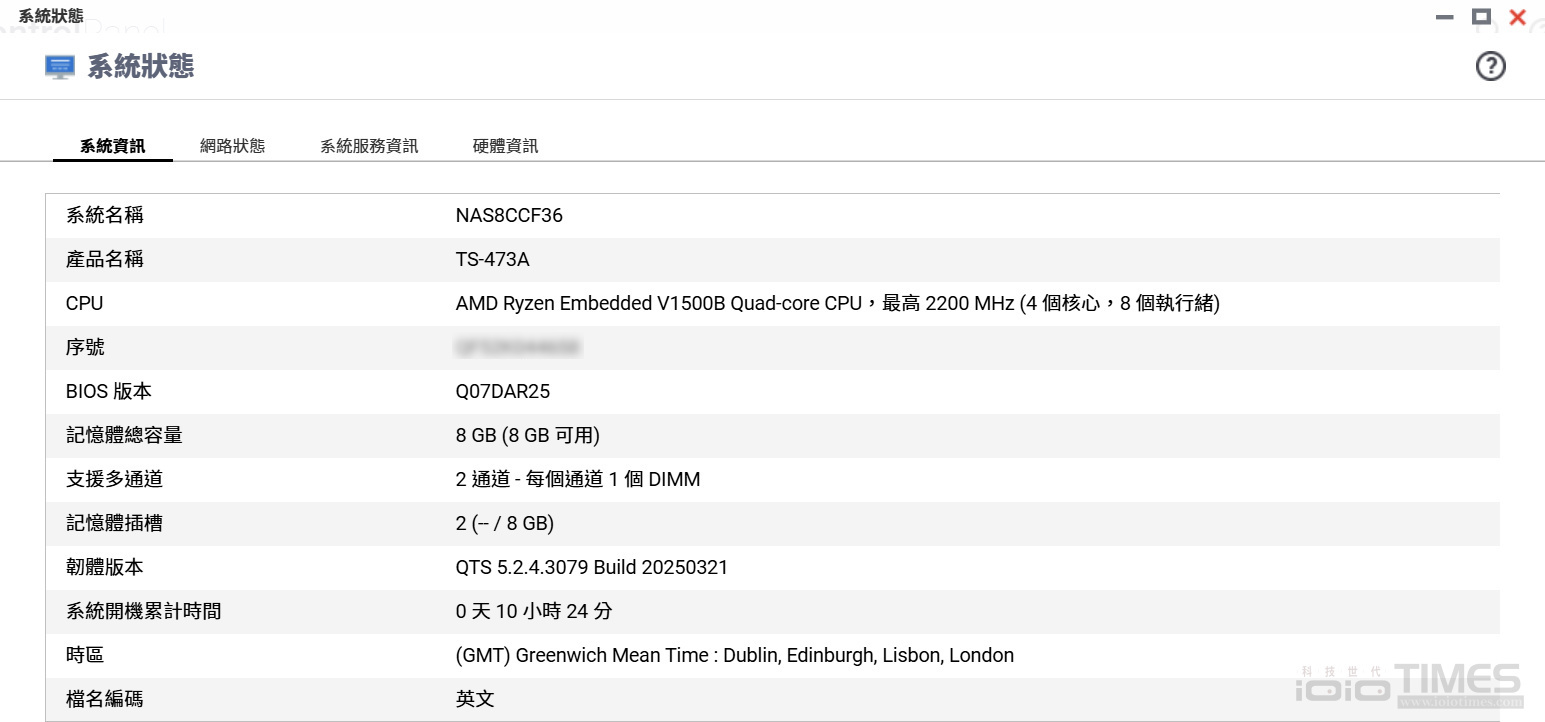Switch to the 硬體資訊 tab
The width and height of the screenshot is (1545, 722).
[x=505, y=146]
